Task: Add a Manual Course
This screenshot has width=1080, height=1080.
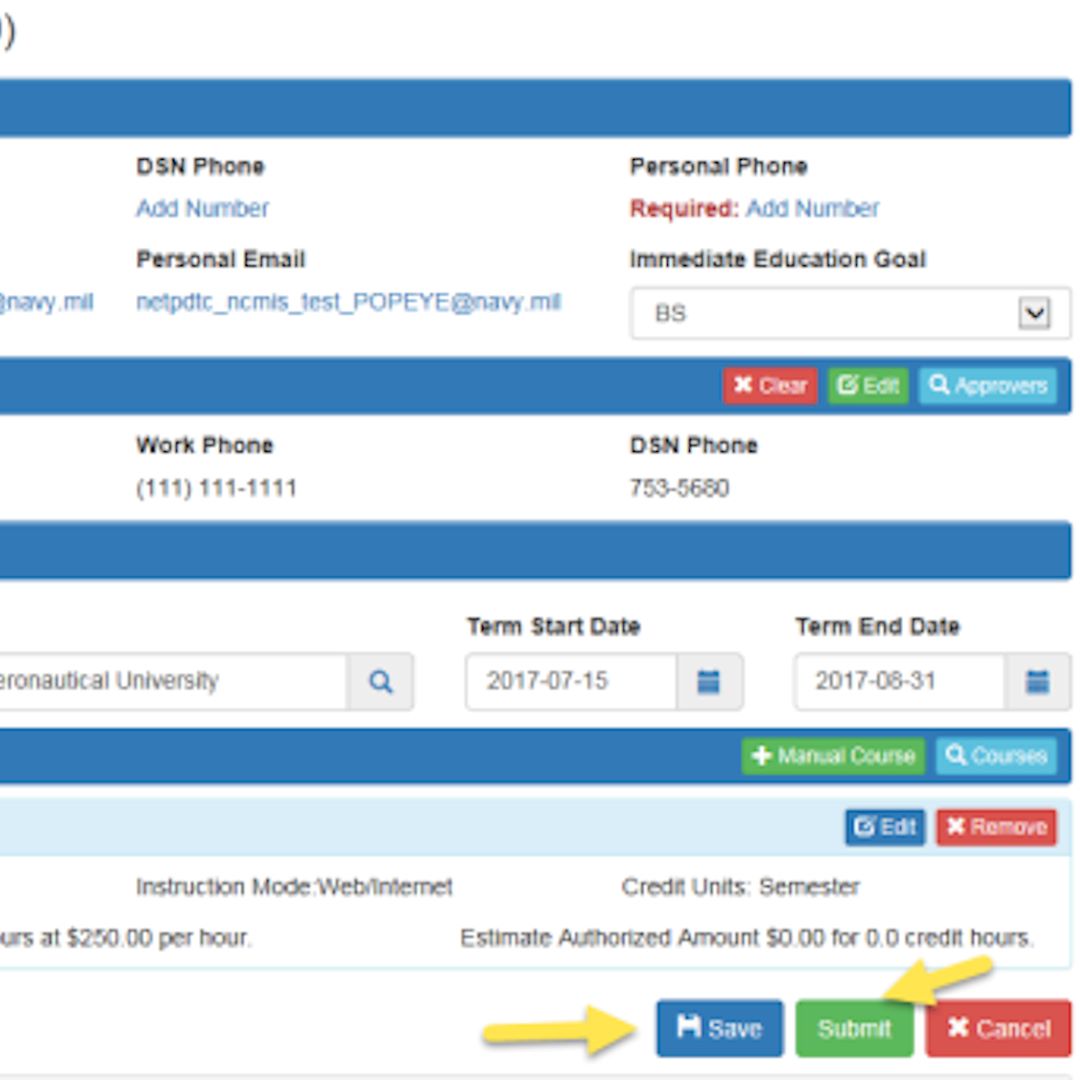Action: click(833, 756)
